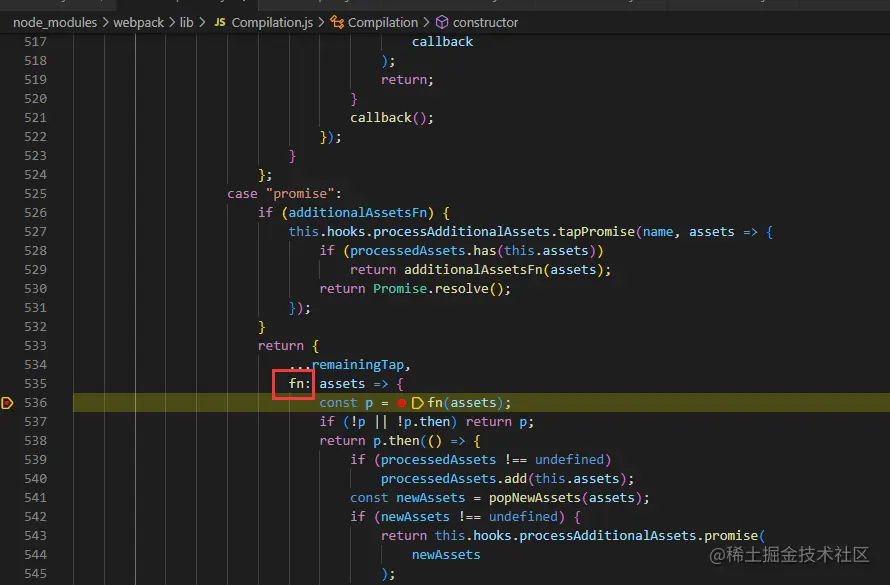Click const p on the highlighted line
890x585 pixels.
click(346, 403)
